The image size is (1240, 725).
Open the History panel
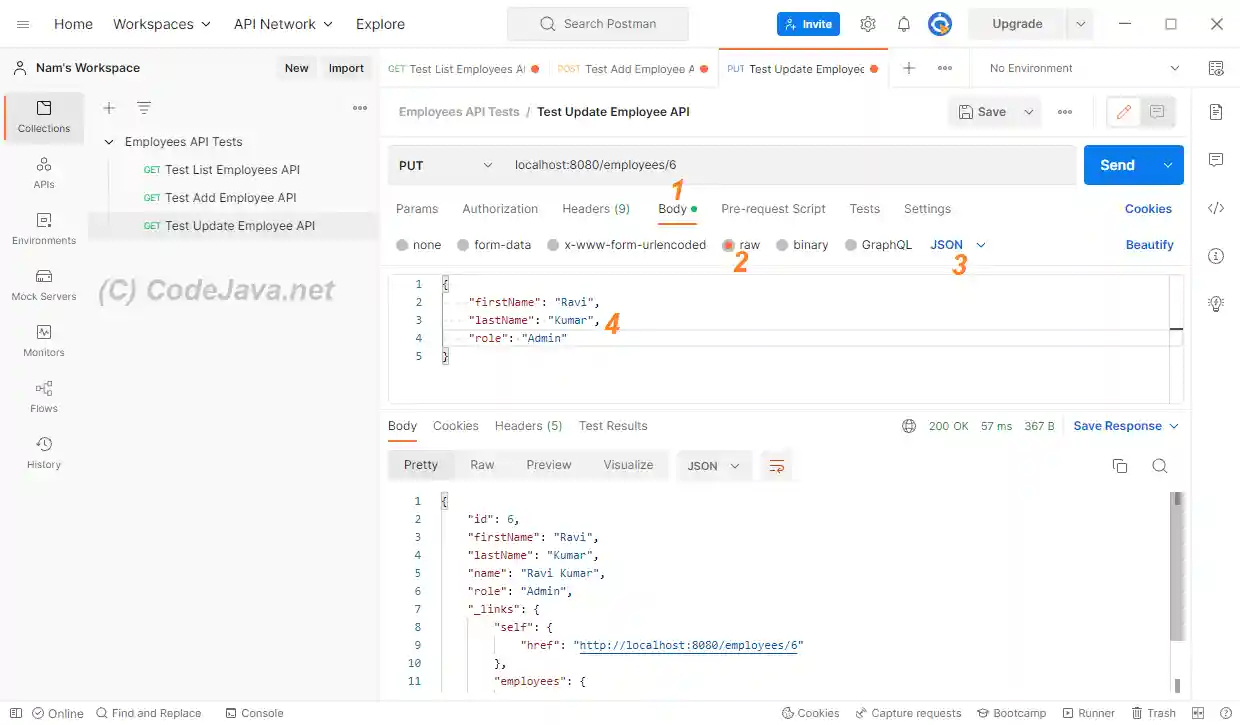43,452
